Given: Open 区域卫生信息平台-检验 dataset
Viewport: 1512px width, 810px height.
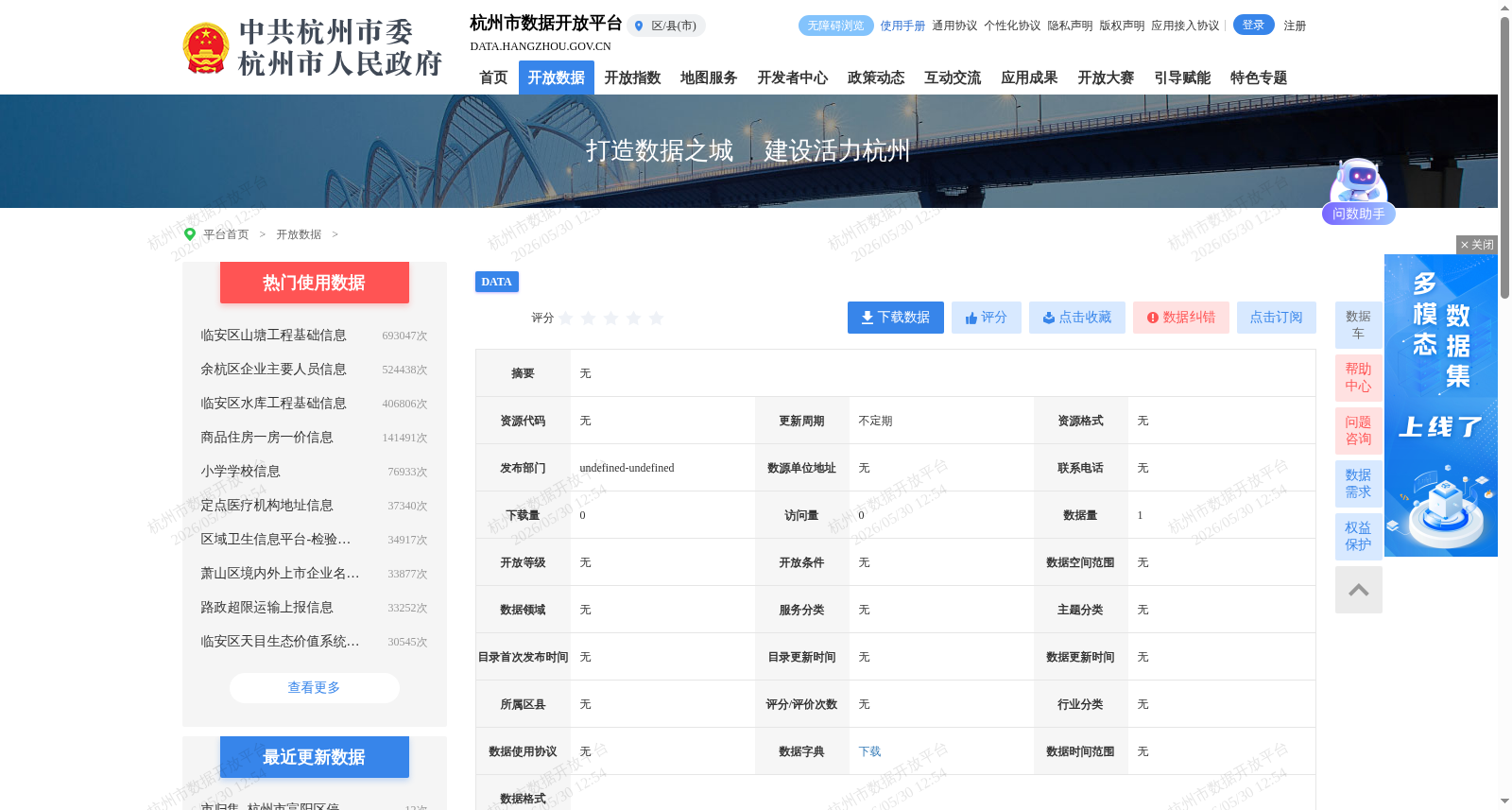Looking at the screenshot, I should 276,540.
